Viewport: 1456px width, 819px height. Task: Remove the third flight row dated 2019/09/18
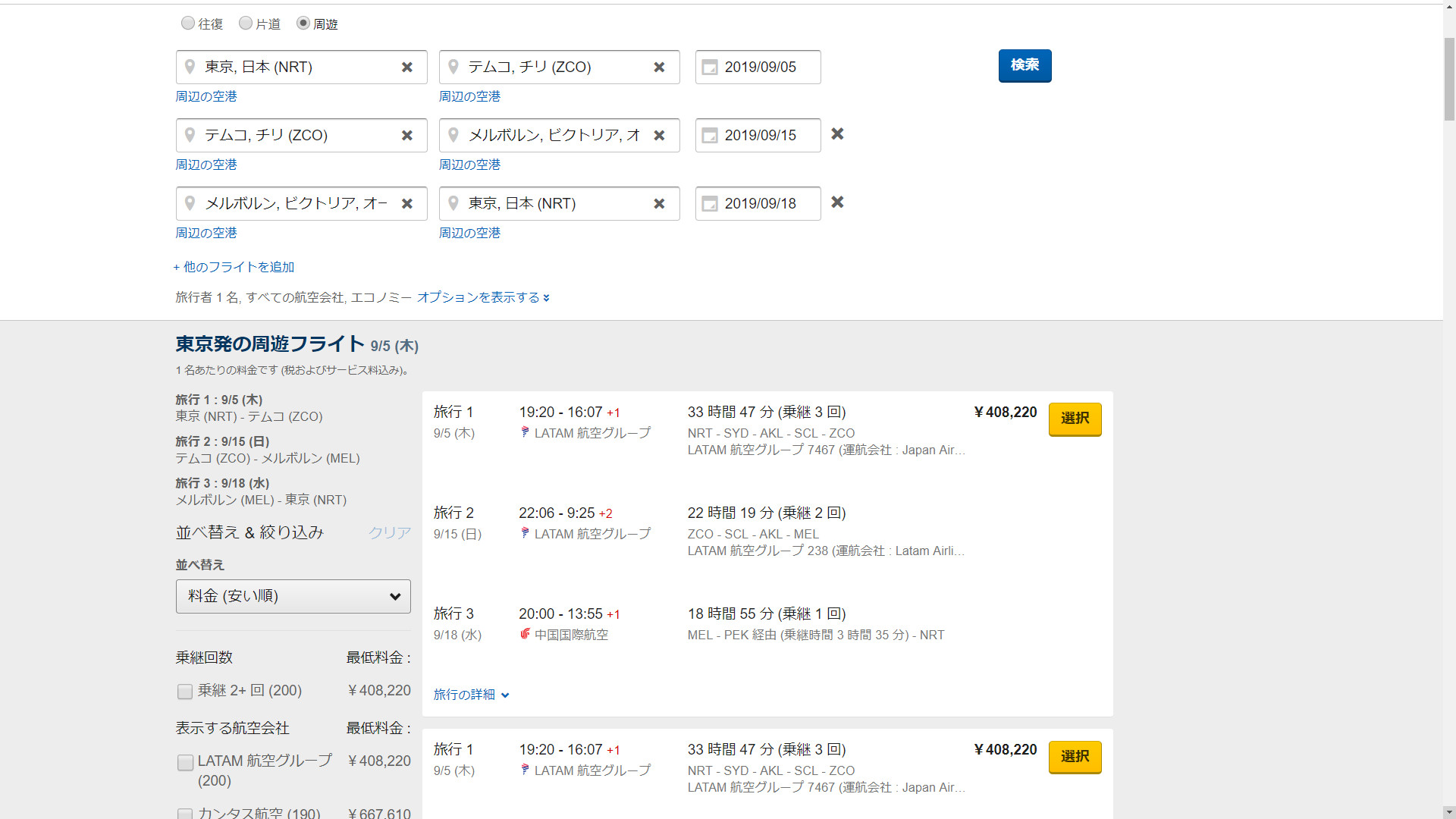837,202
